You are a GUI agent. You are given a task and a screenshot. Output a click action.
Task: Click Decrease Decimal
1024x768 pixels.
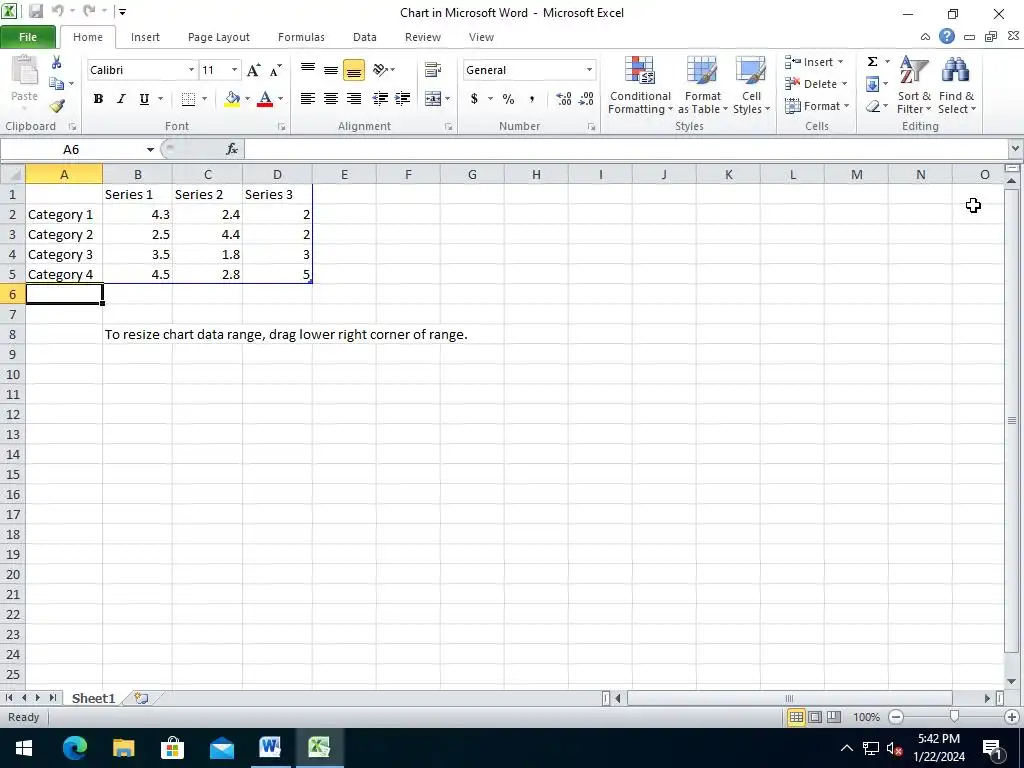(x=586, y=99)
